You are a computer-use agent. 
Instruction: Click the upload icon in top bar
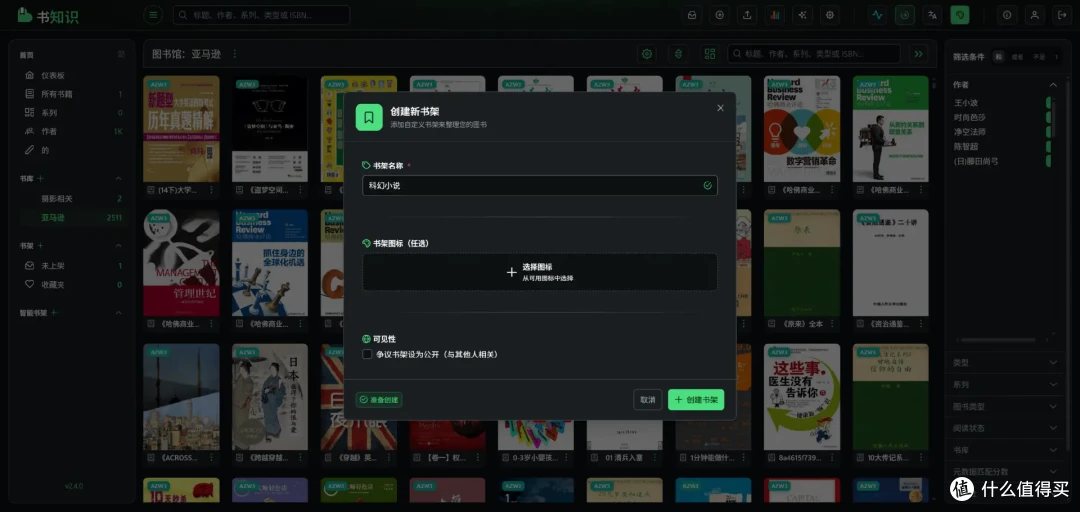tap(747, 14)
